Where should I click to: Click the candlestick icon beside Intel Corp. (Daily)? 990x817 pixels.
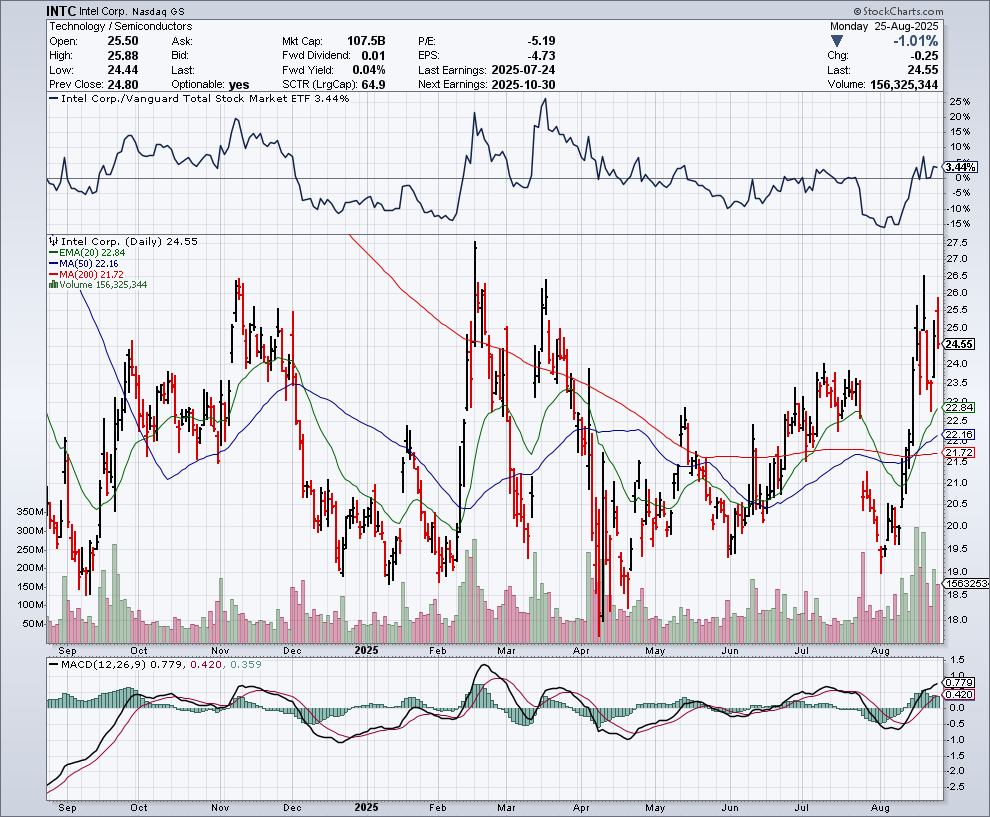coord(54,241)
